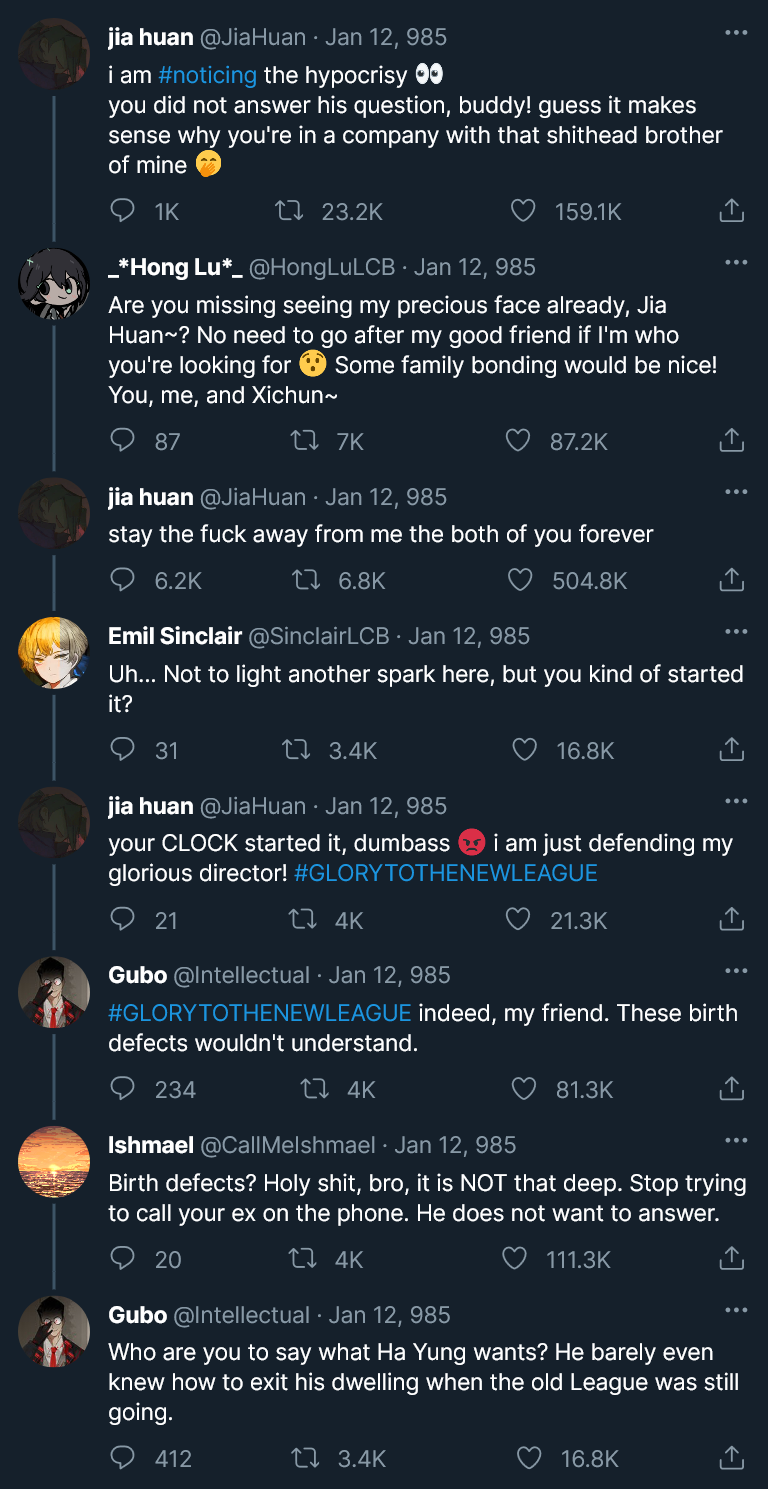
Task: View Emil Sinclair's profile avatar
Action: [x=54, y=652]
